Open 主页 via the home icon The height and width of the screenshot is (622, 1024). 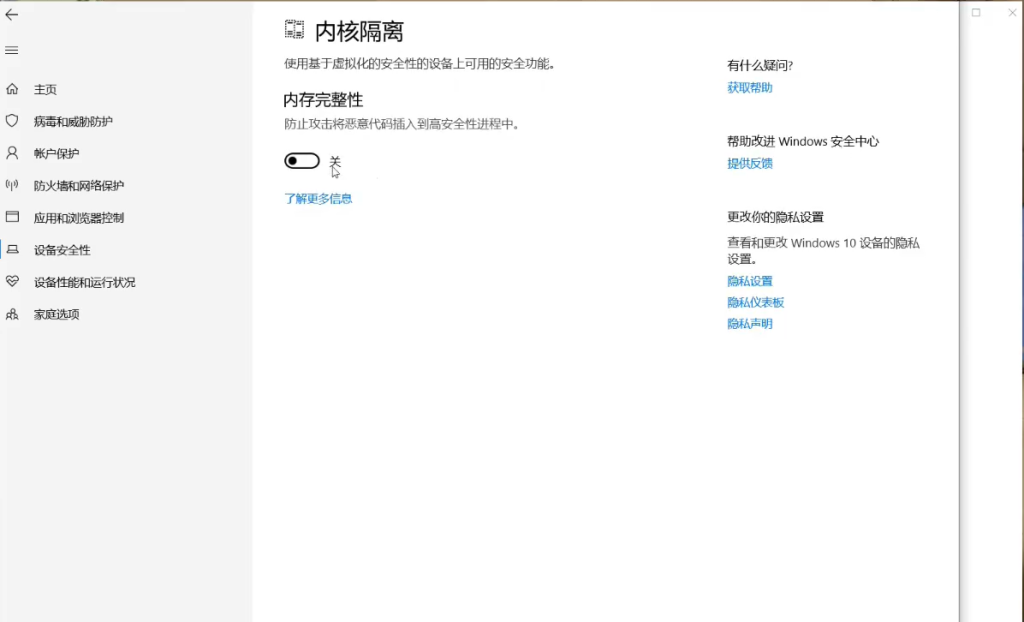[12, 89]
